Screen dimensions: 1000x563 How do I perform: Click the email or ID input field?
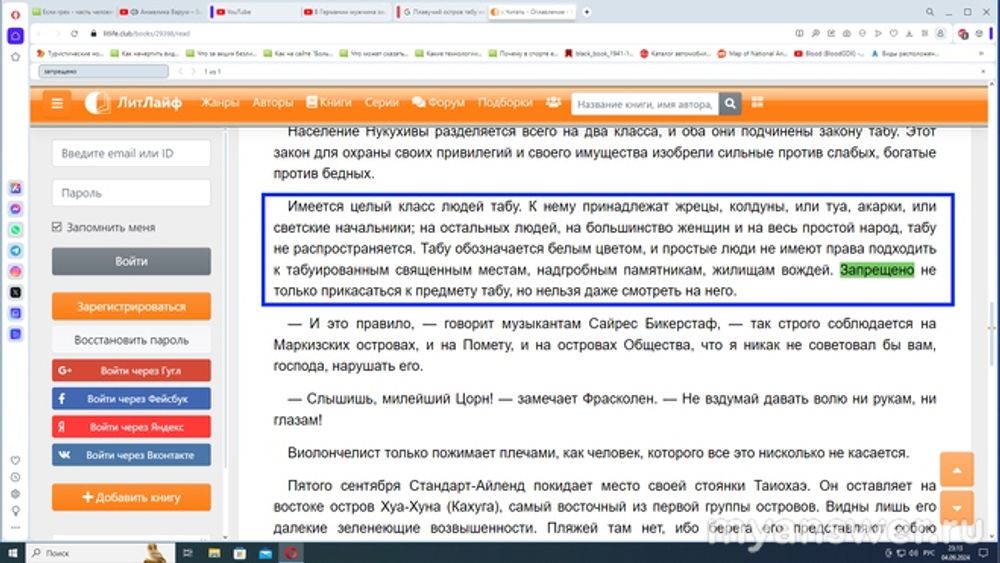click(x=131, y=154)
